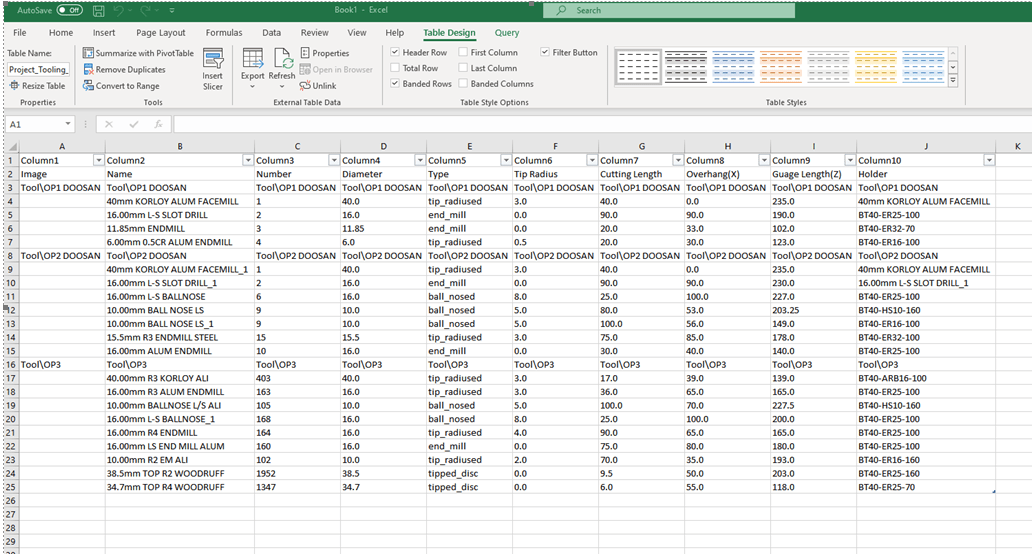Click the 'Cutting Length' header cell
This screenshot has width=1032, height=554.
click(642, 174)
